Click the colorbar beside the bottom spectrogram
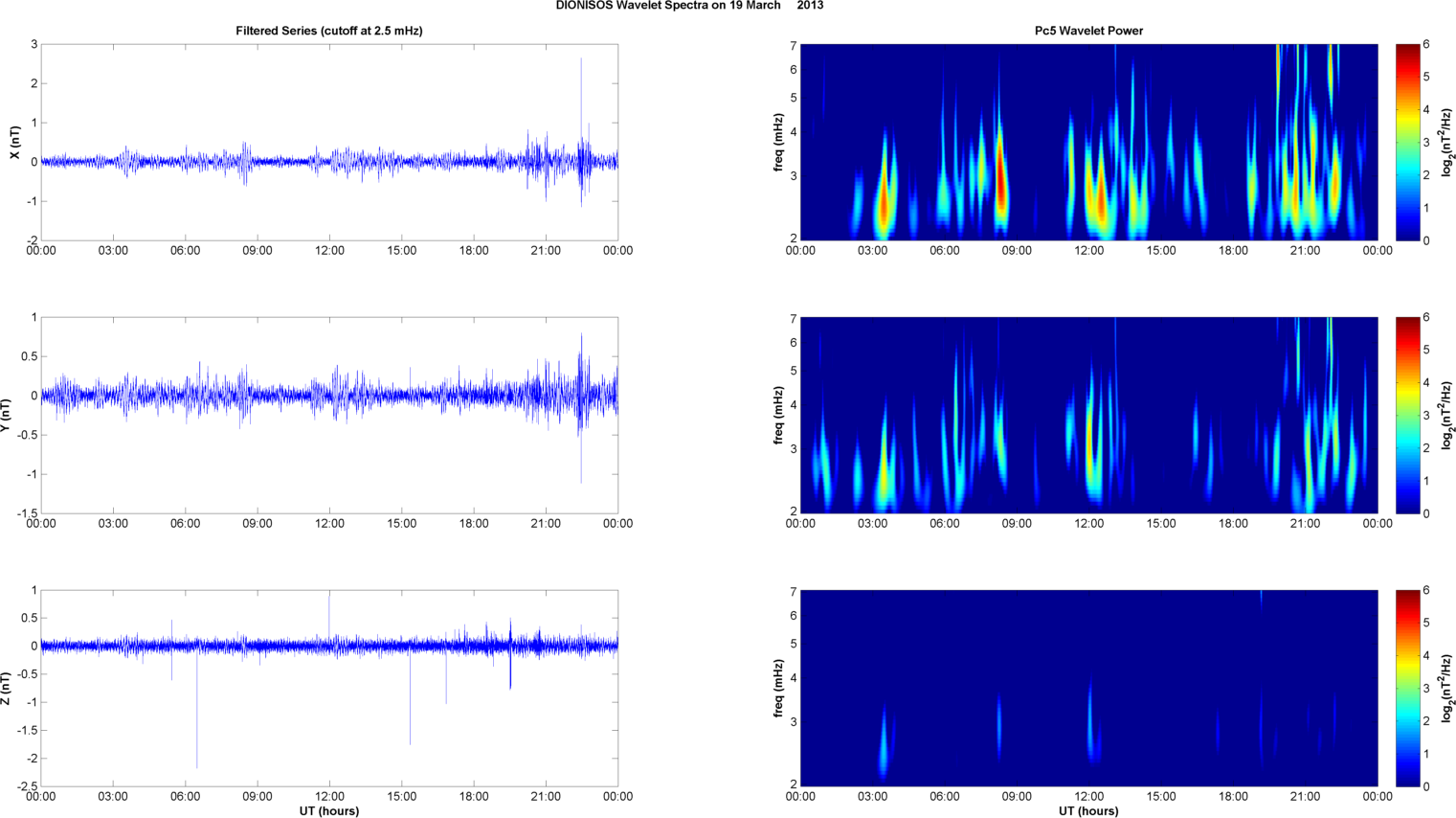1456x818 pixels. 1408,688
